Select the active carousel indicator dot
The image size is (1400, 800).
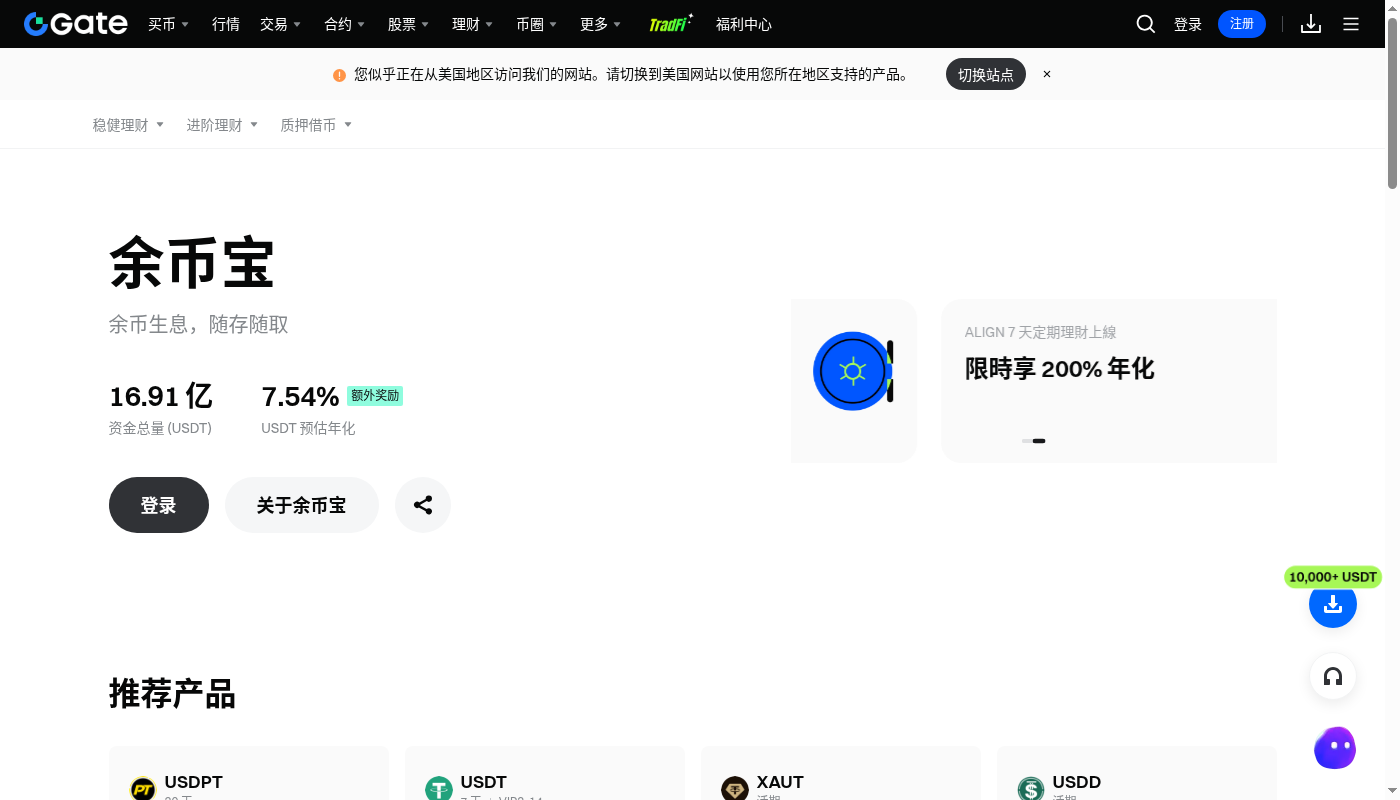tap(1039, 441)
